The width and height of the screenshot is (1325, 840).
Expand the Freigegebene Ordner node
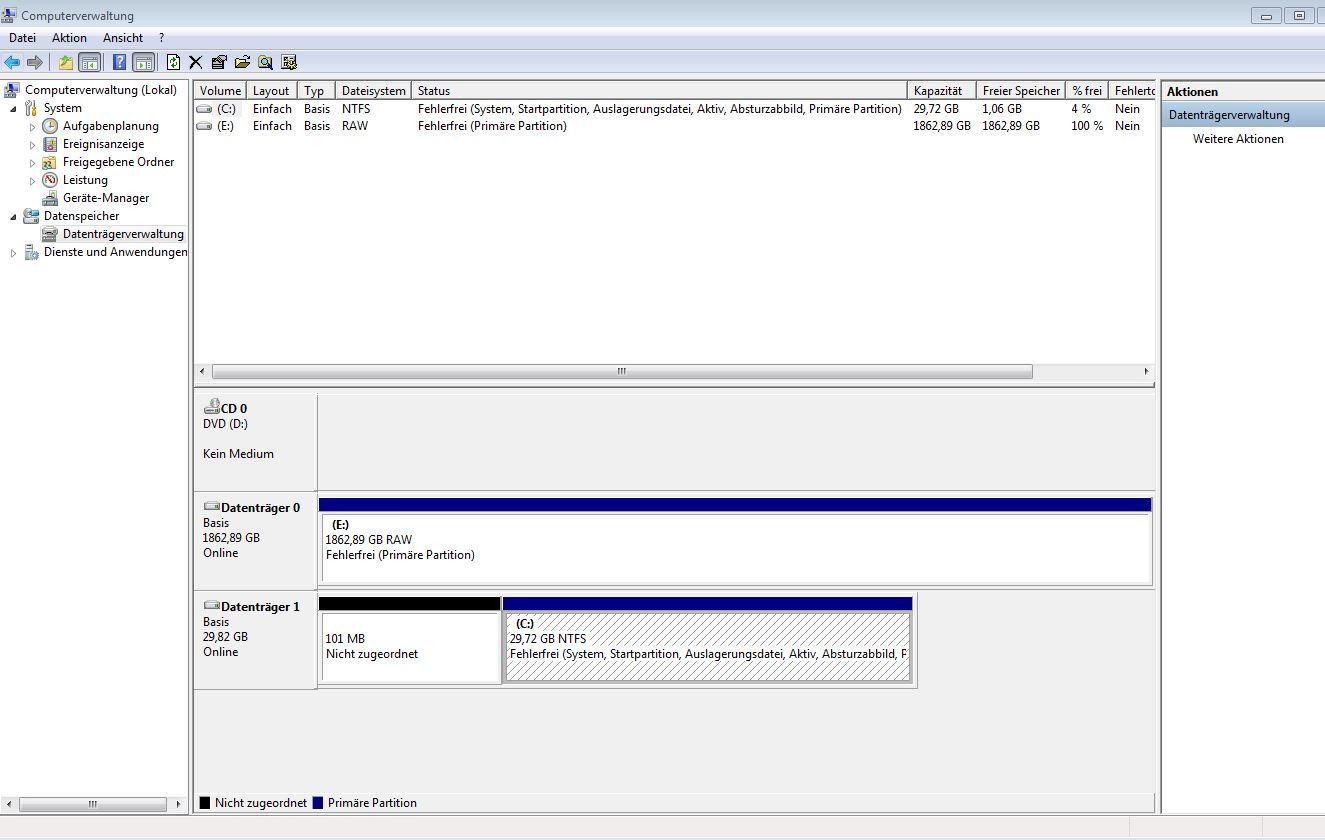point(32,163)
